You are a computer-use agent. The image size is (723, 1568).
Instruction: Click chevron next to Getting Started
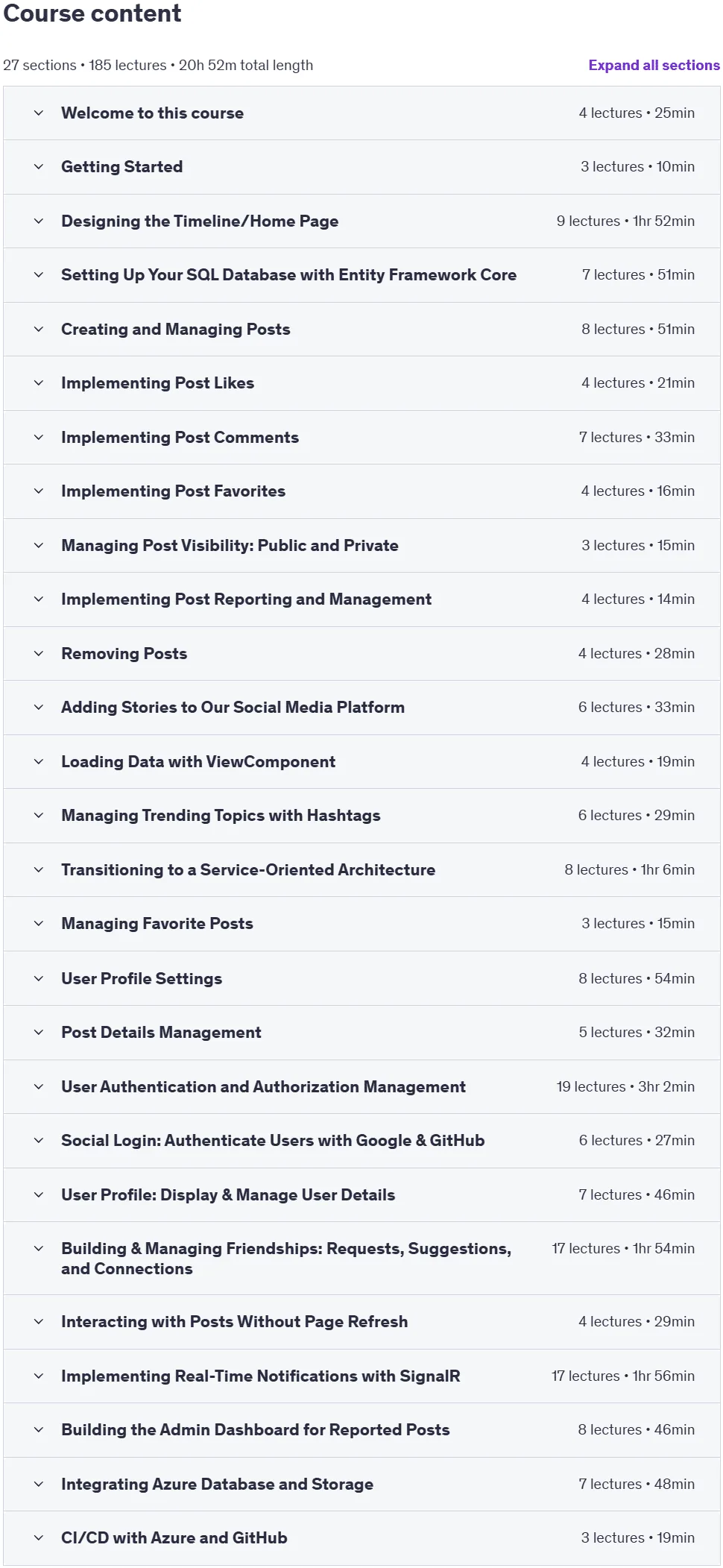click(39, 167)
